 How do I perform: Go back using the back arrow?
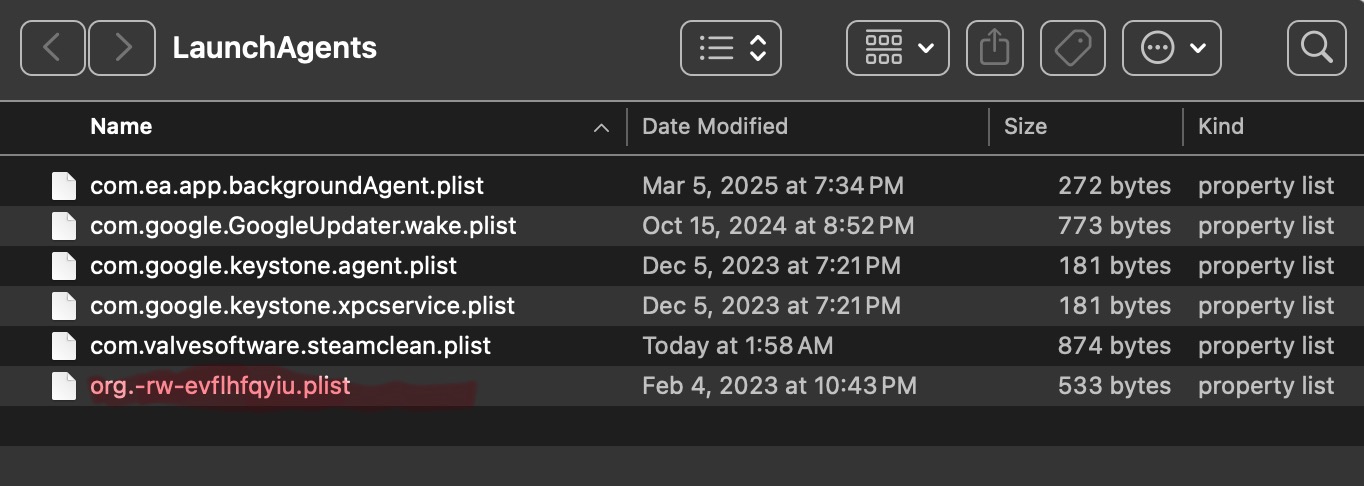point(52,48)
